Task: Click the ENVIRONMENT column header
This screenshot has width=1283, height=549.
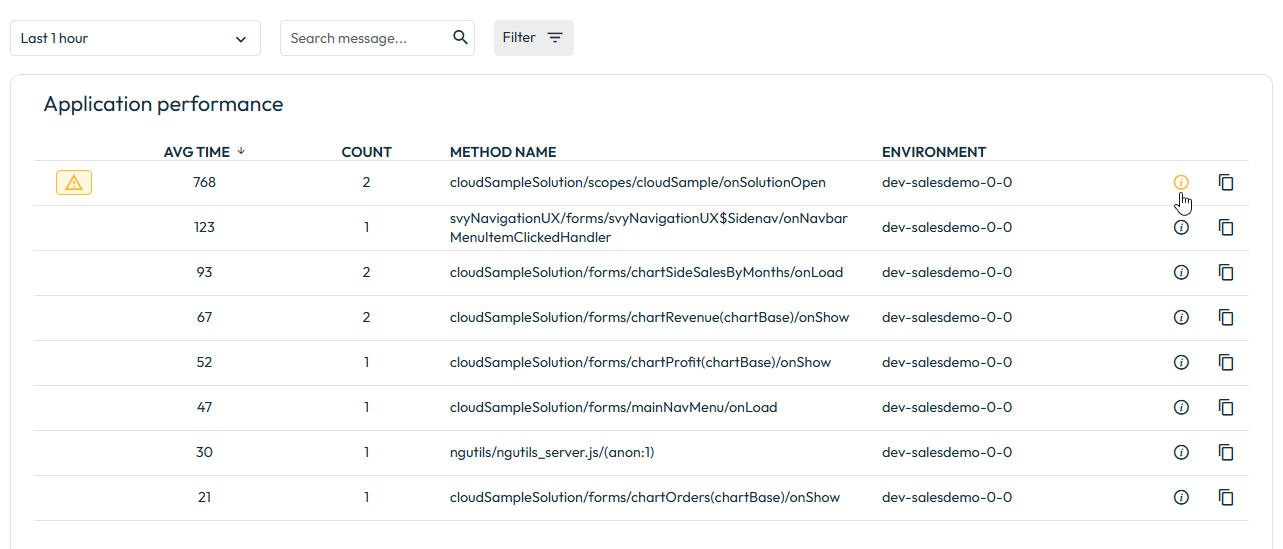Action: point(934,152)
